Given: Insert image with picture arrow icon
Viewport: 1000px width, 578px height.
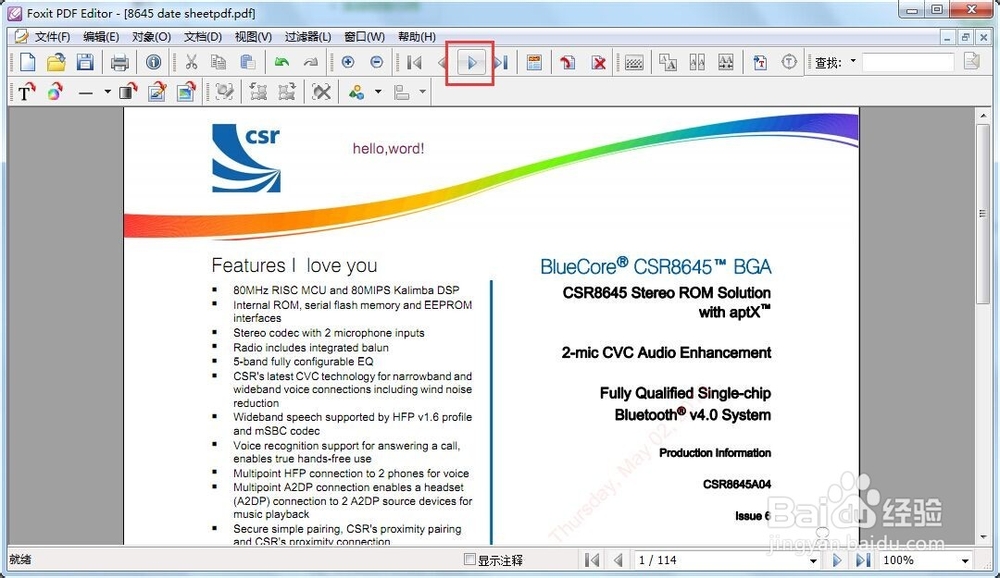Looking at the screenshot, I should click(186, 93).
